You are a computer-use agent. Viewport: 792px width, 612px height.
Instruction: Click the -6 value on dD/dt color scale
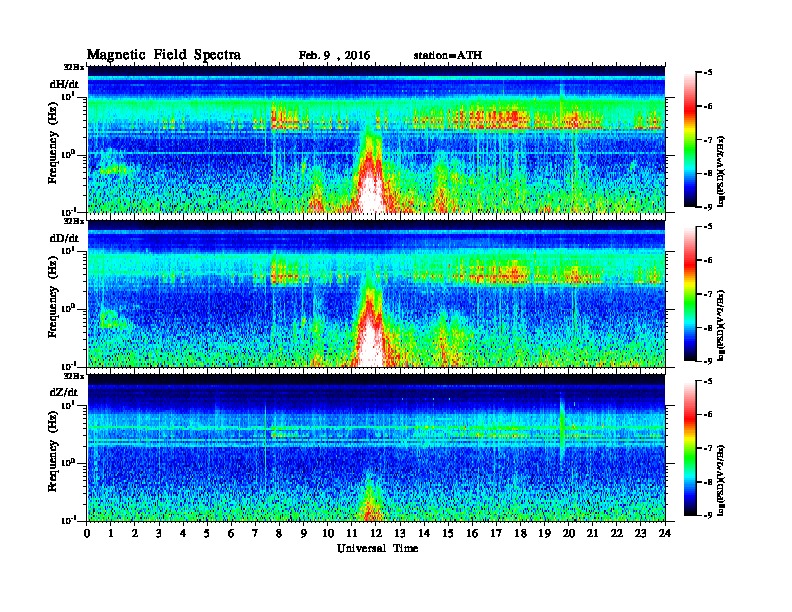[708, 260]
